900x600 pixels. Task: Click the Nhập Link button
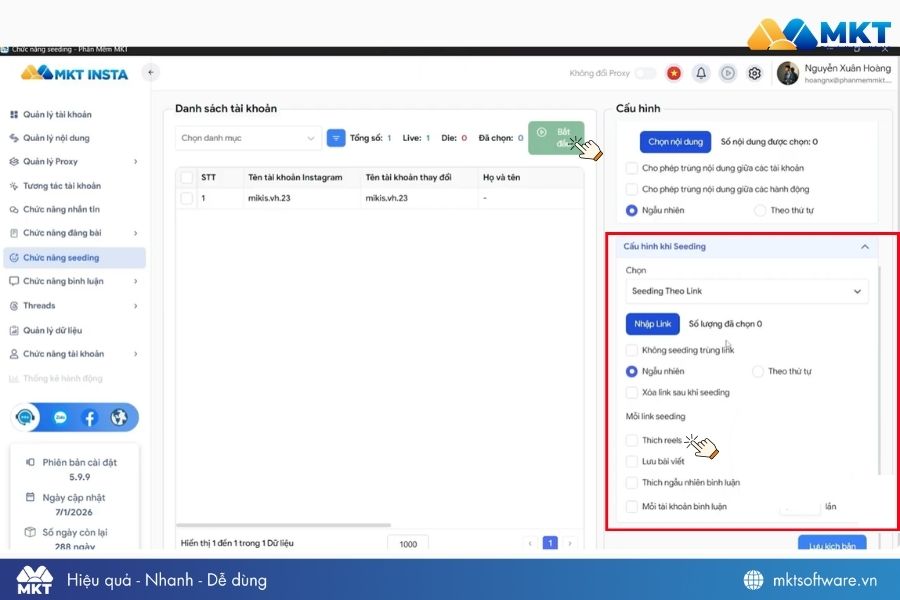(653, 324)
